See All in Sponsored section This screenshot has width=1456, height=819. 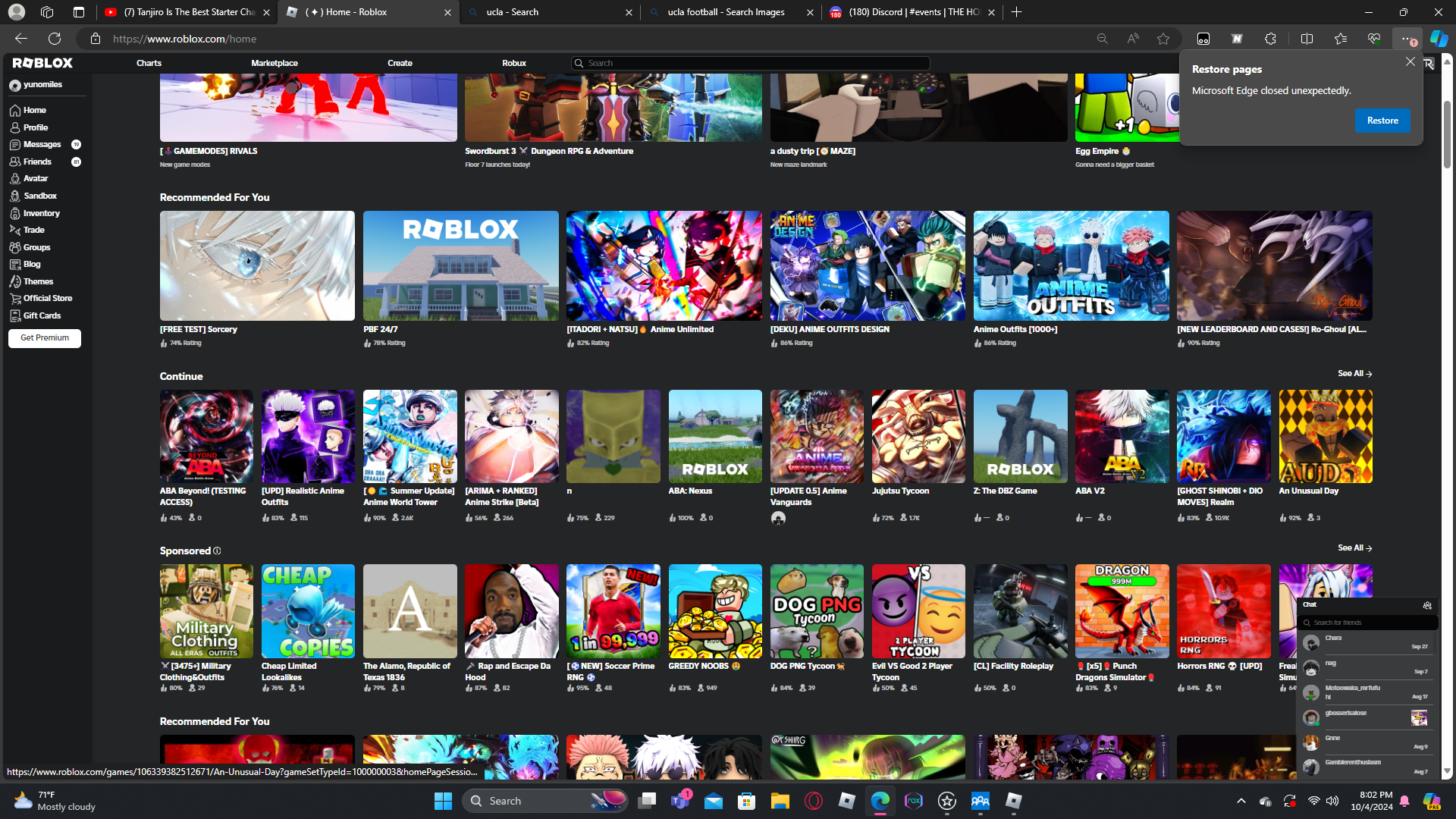tap(1354, 548)
